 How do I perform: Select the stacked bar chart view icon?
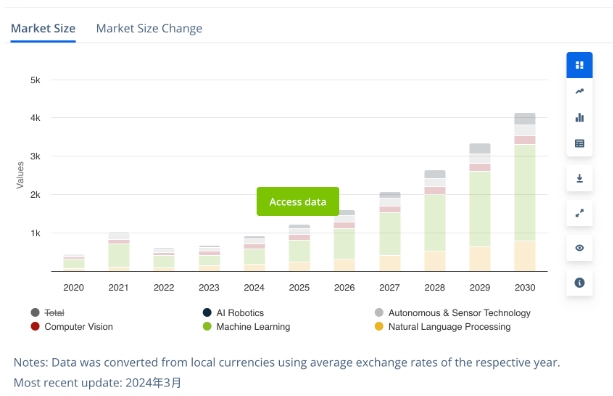click(x=579, y=65)
